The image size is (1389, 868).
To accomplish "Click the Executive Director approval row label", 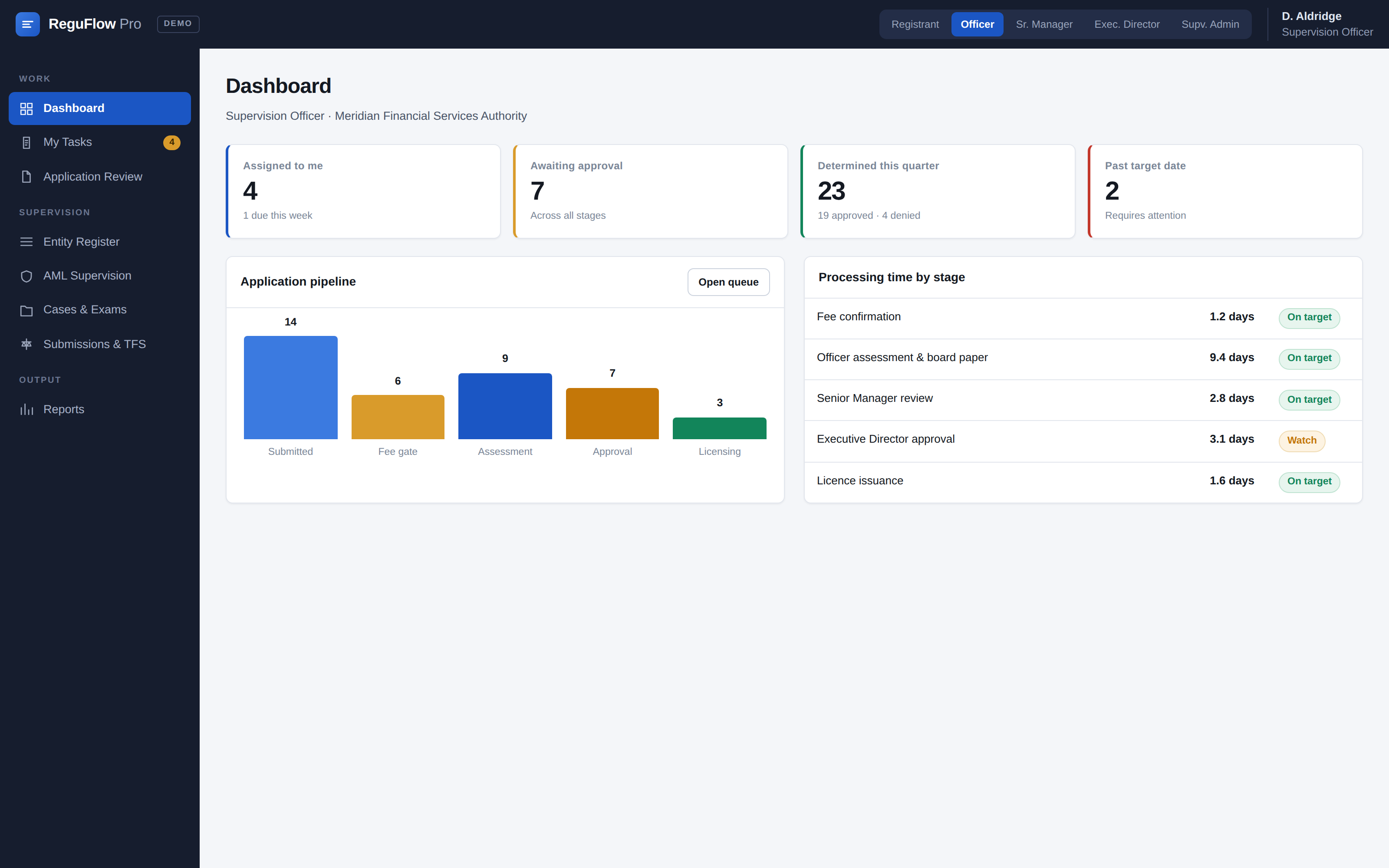I will tap(885, 439).
